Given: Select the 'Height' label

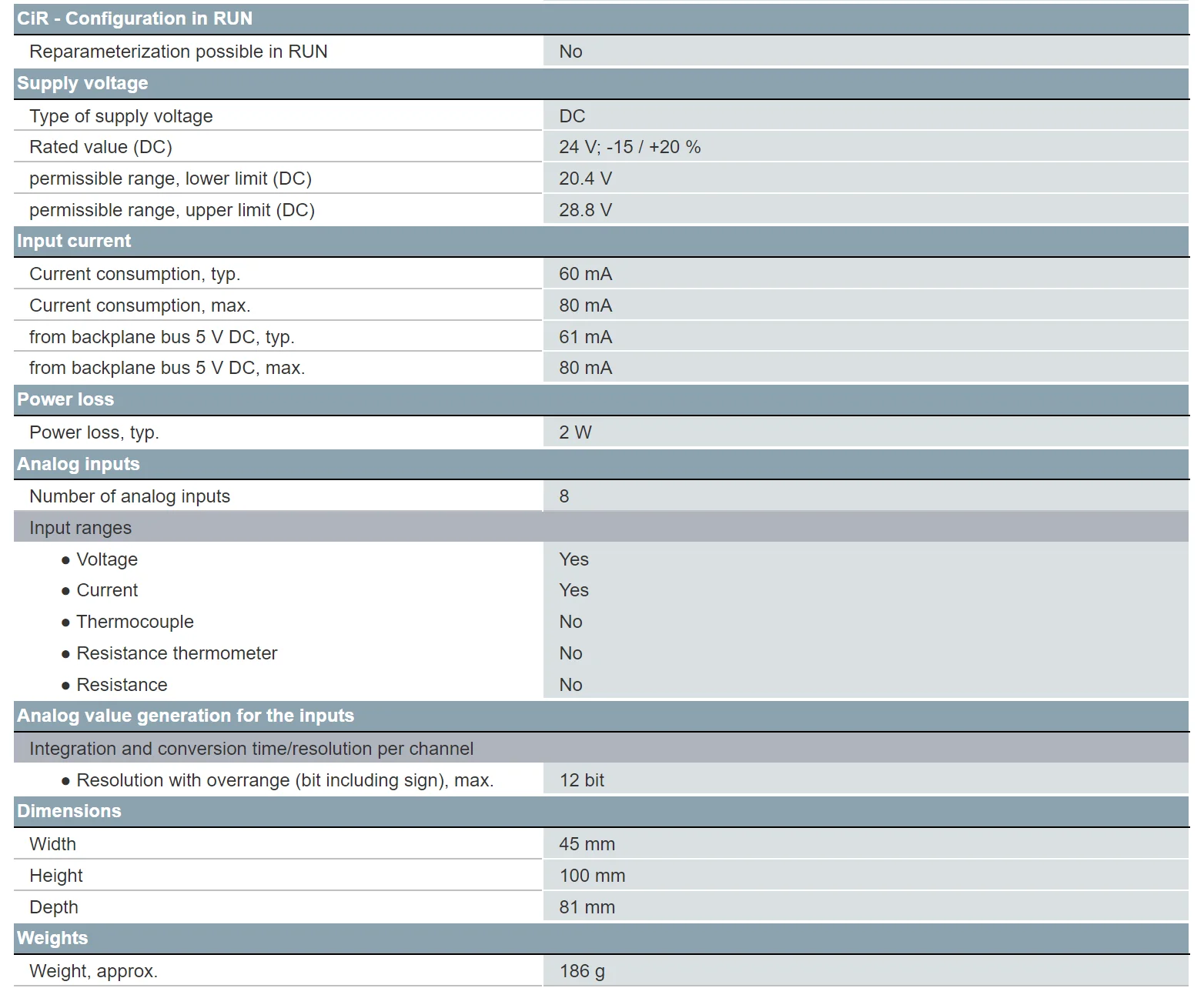Looking at the screenshot, I should pyautogui.click(x=55, y=876).
